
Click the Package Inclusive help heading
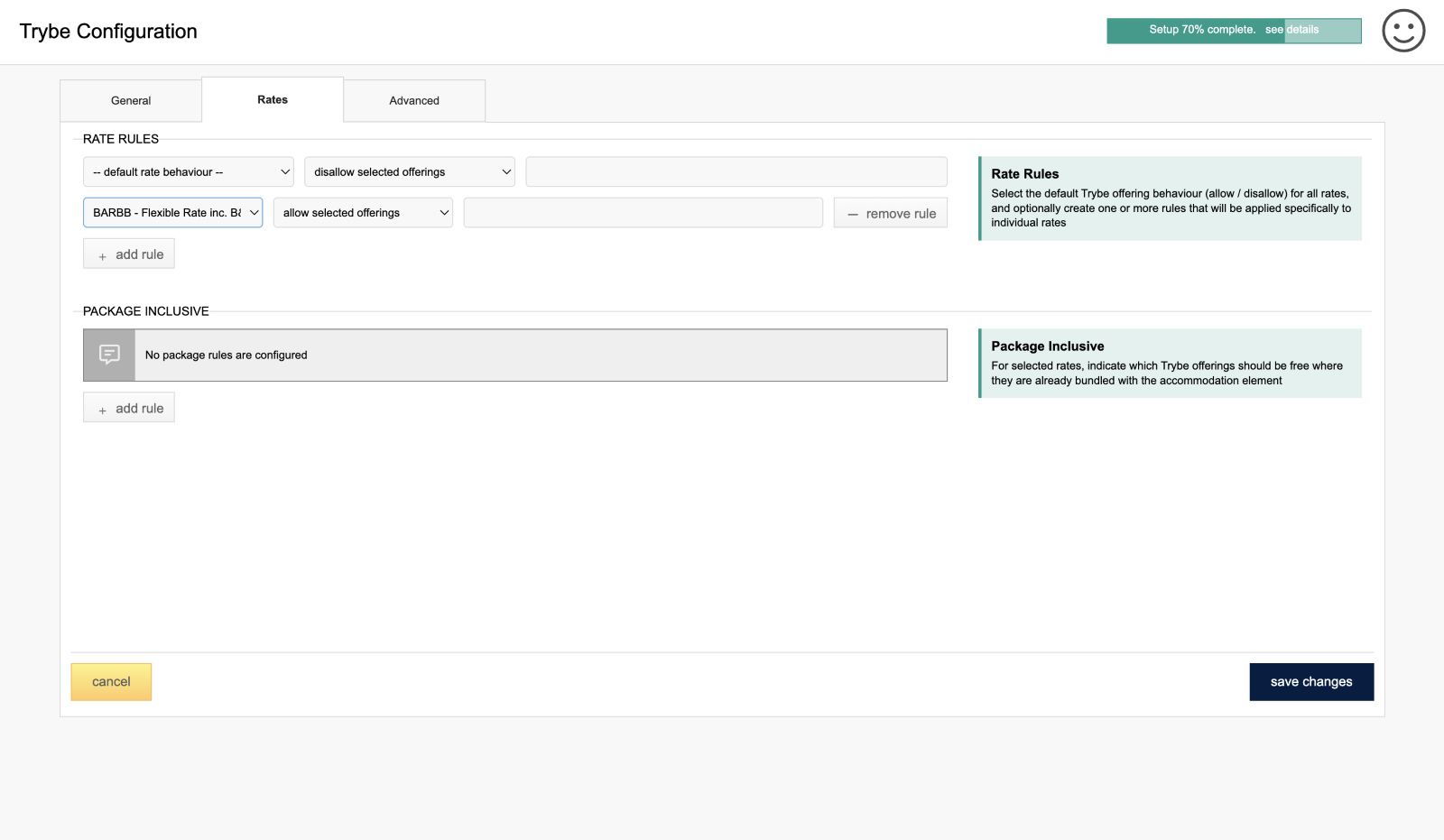click(x=1048, y=346)
